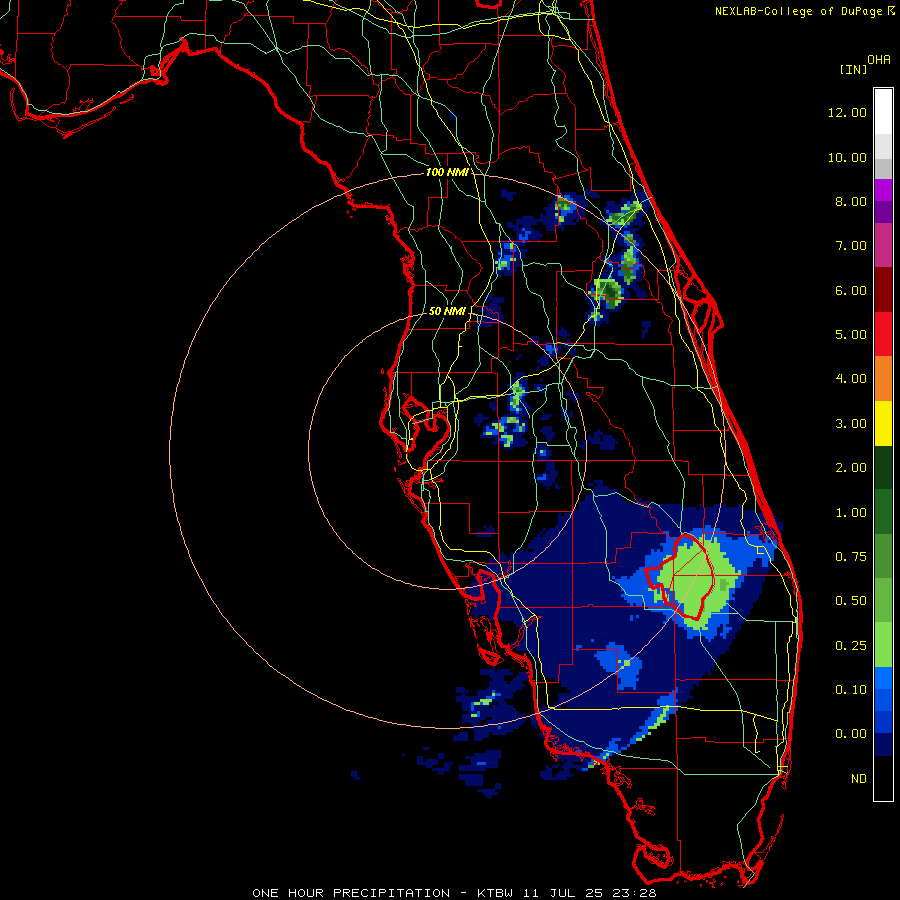Pick the light green 0.25 inch swatch
This screenshot has width=900, height=900.
tap(883, 645)
